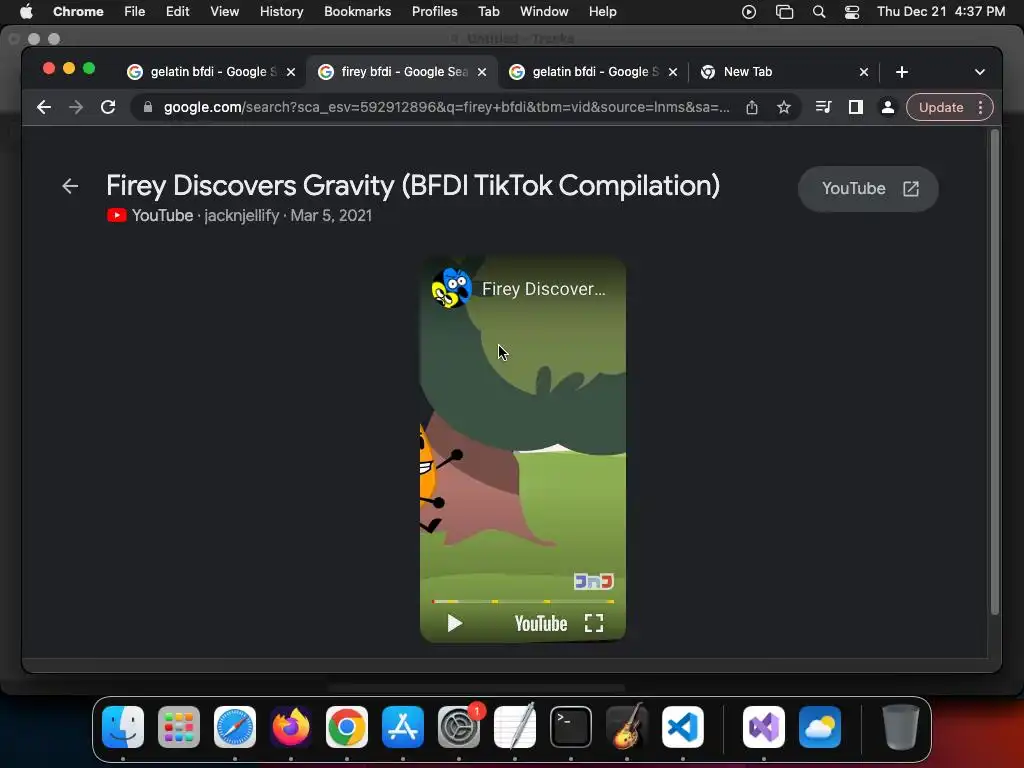The image size is (1024, 768).
Task: Click the lock site info icon
Action: pyautogui.click(x=148, y=107)
